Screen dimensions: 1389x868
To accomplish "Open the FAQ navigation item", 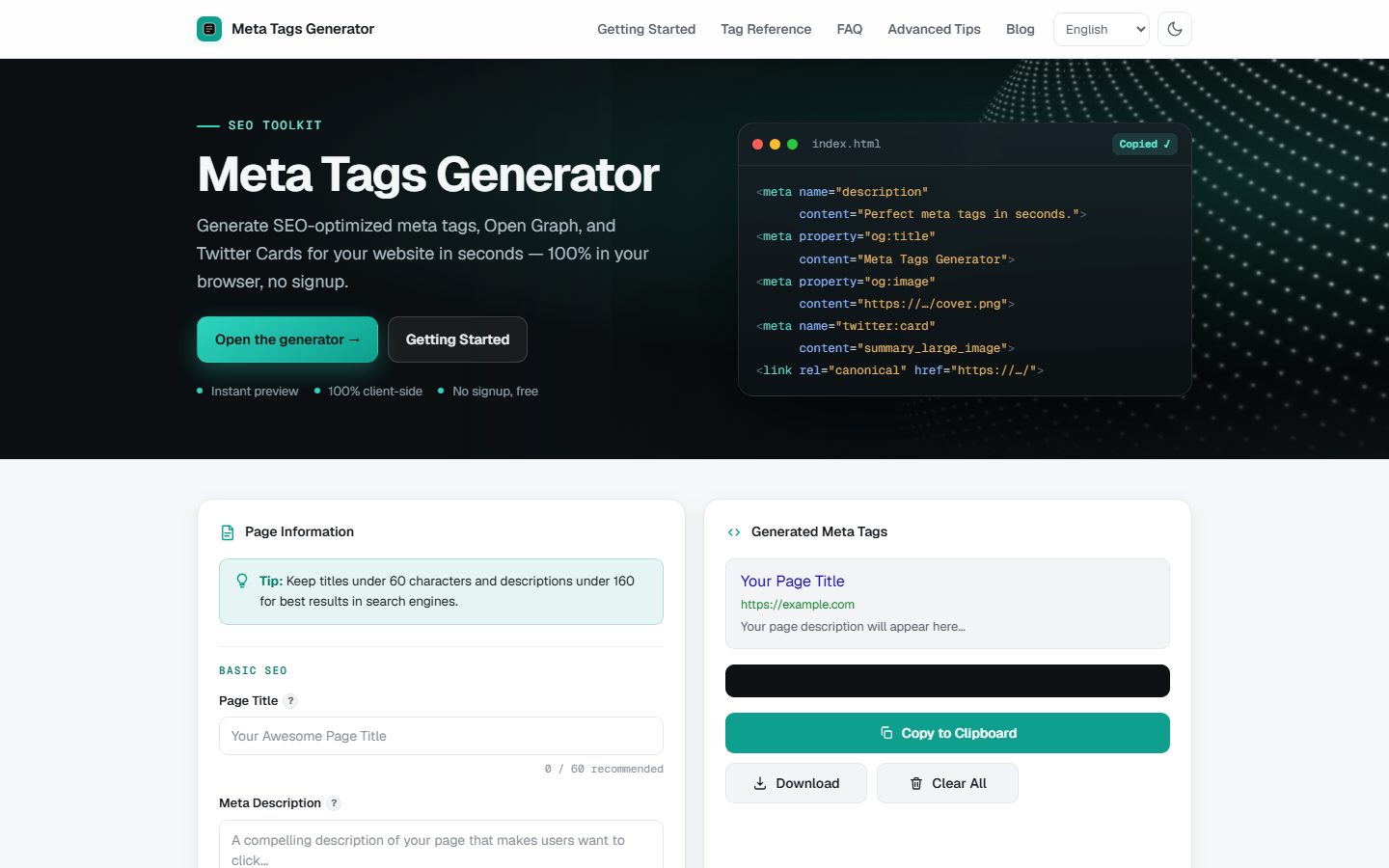I will tap(850, 29).
